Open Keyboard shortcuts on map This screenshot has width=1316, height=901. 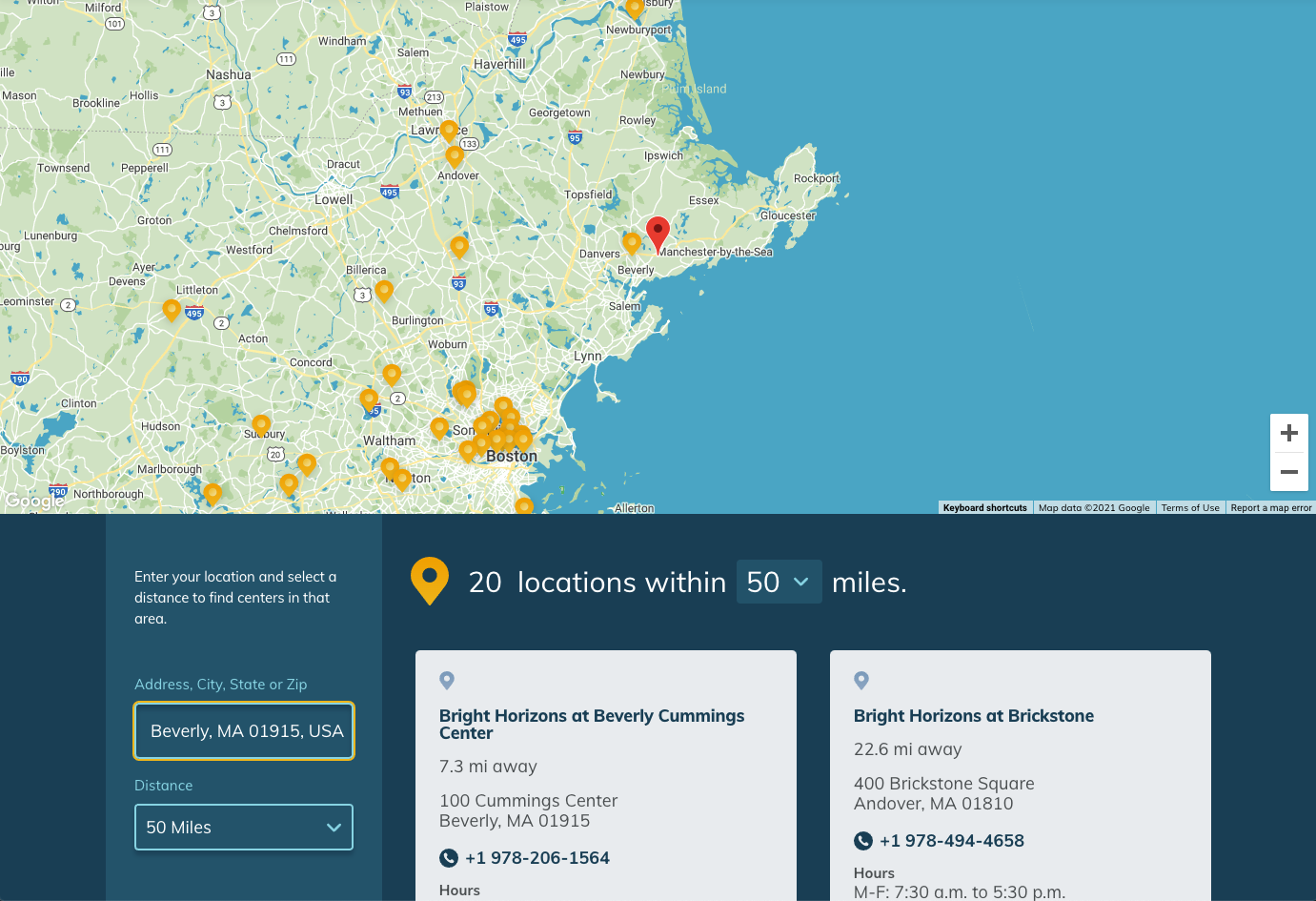(985, 508)
